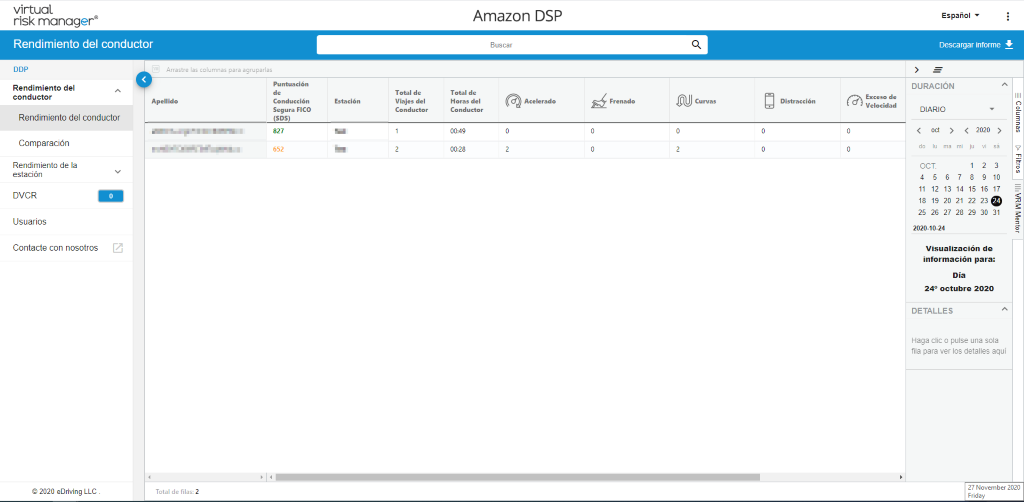Viewport: 1024px width, 502px height.
Task: Select October 7 in the calendar
Action: pos(959,177)
